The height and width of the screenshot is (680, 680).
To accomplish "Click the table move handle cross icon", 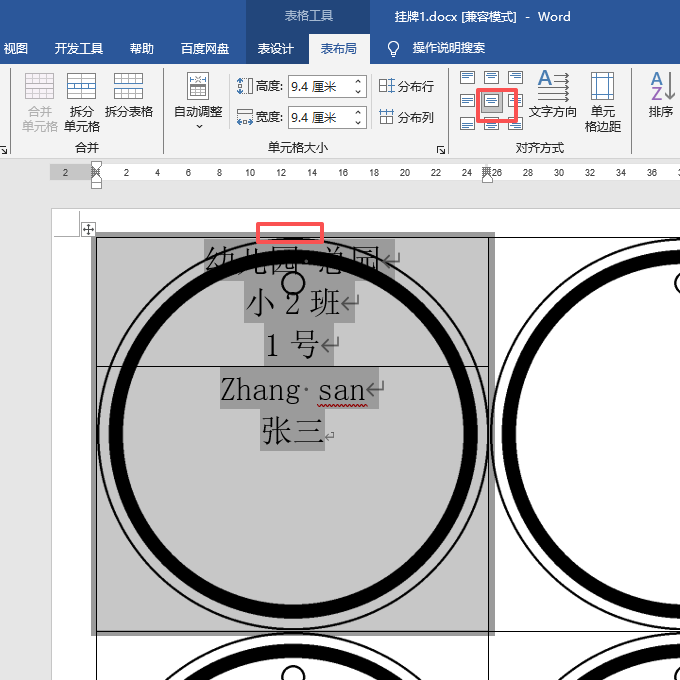I will point(88,229).
